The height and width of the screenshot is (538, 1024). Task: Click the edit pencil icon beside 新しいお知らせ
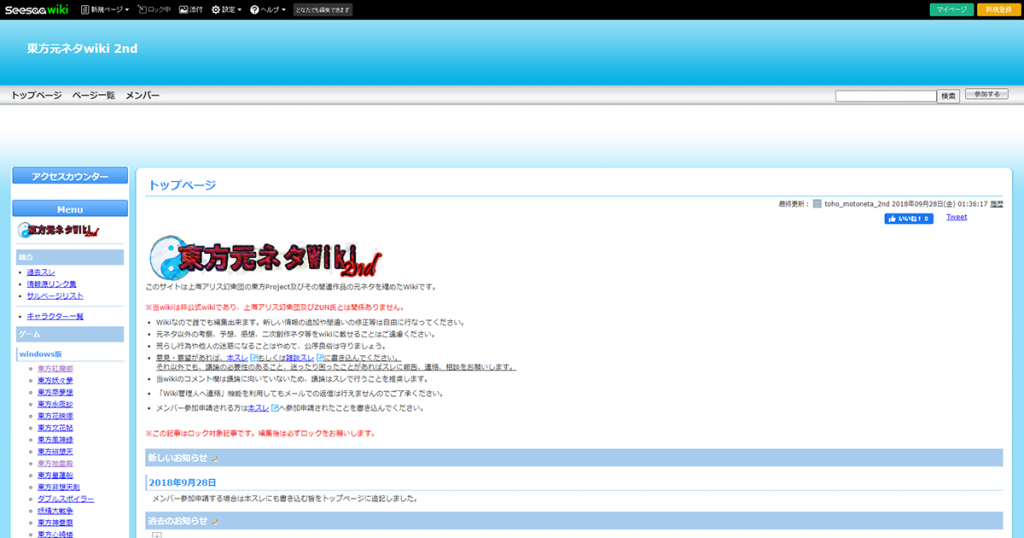tap(214, 458)
